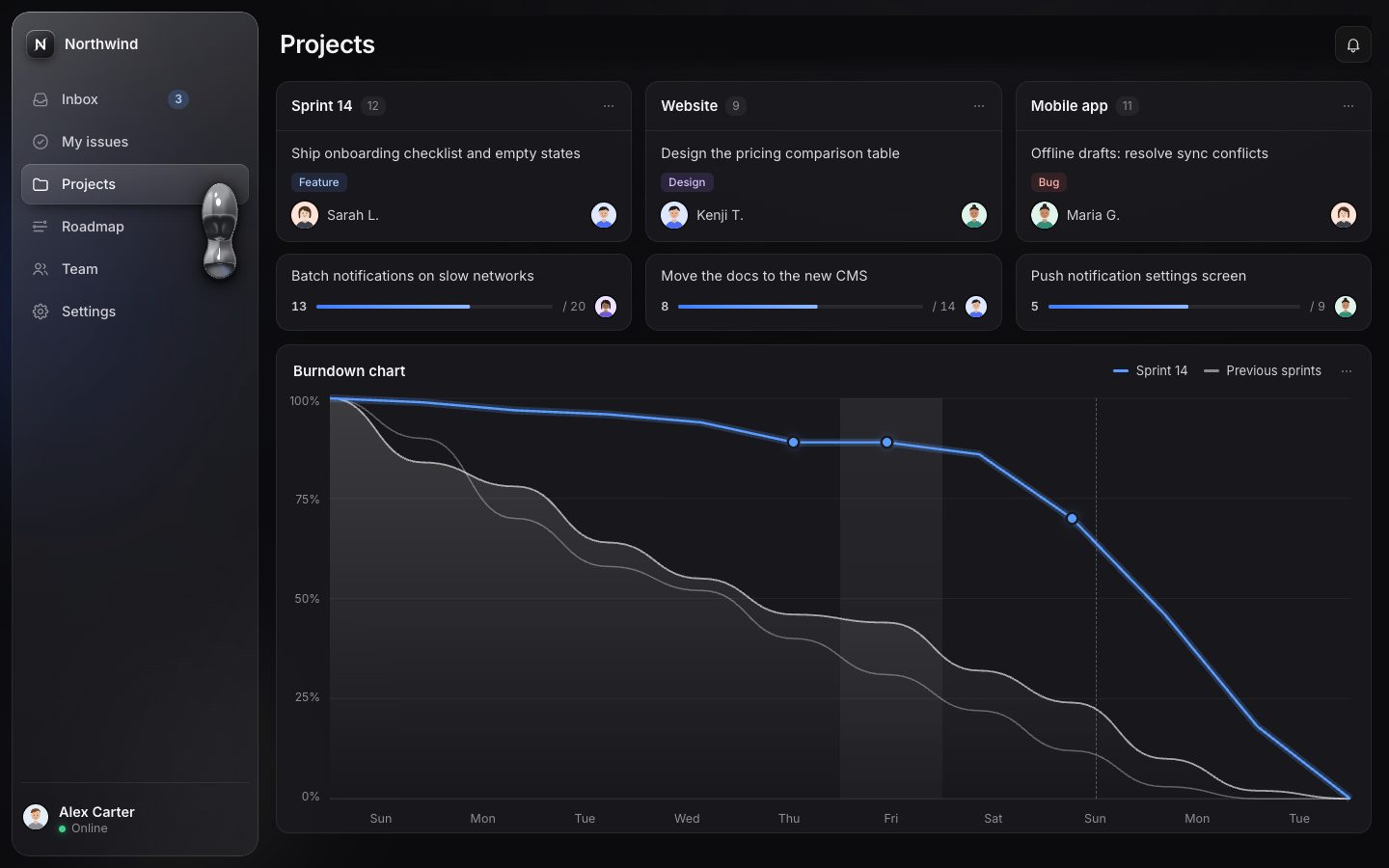The height and width of the screenshot is (868, 1389).
Task: Click Maria G. avatar on offline drafts card
Action: 1044,215
